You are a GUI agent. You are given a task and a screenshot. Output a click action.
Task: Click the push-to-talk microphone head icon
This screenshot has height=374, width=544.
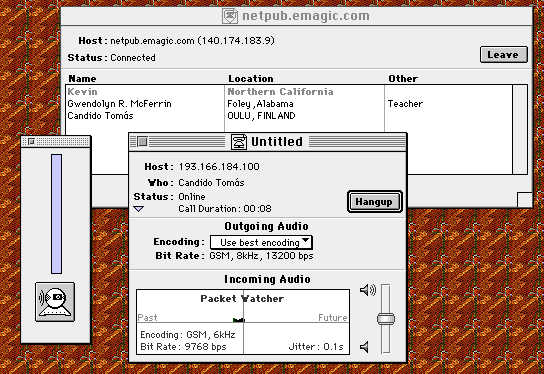pyautogui.click(x=55, y=302)
